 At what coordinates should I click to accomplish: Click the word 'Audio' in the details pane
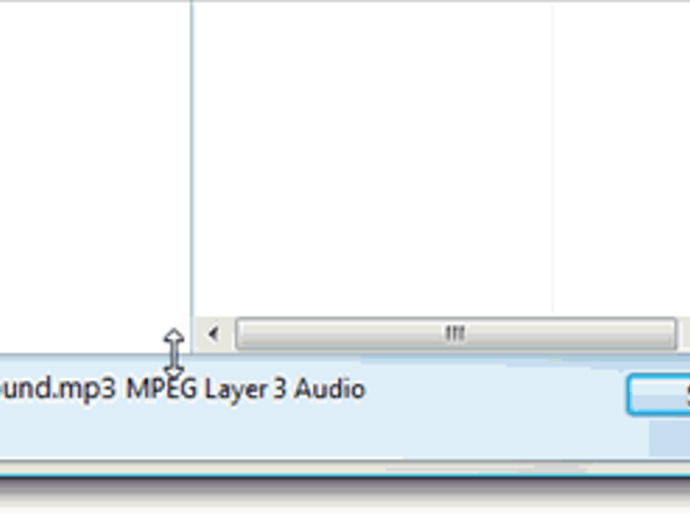(330, 389)
